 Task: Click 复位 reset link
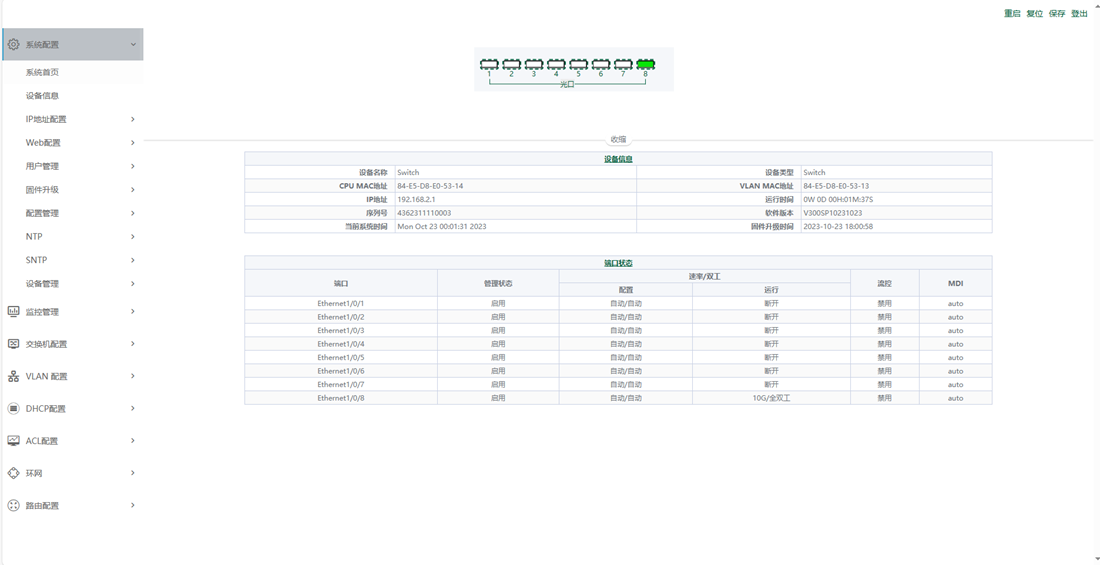click(1035, 13)
